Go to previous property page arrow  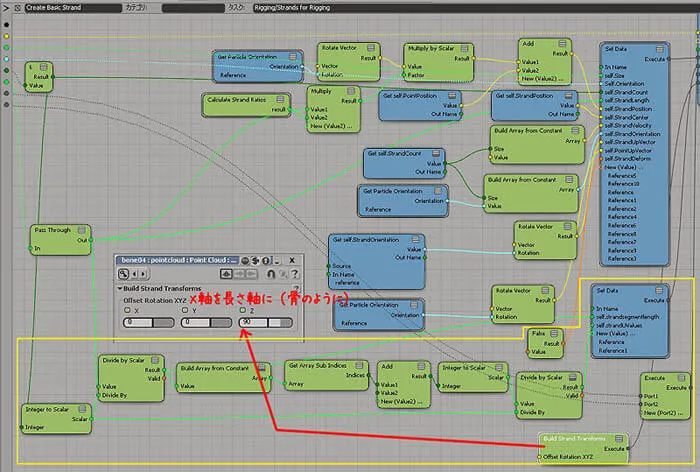pos(135,274)
